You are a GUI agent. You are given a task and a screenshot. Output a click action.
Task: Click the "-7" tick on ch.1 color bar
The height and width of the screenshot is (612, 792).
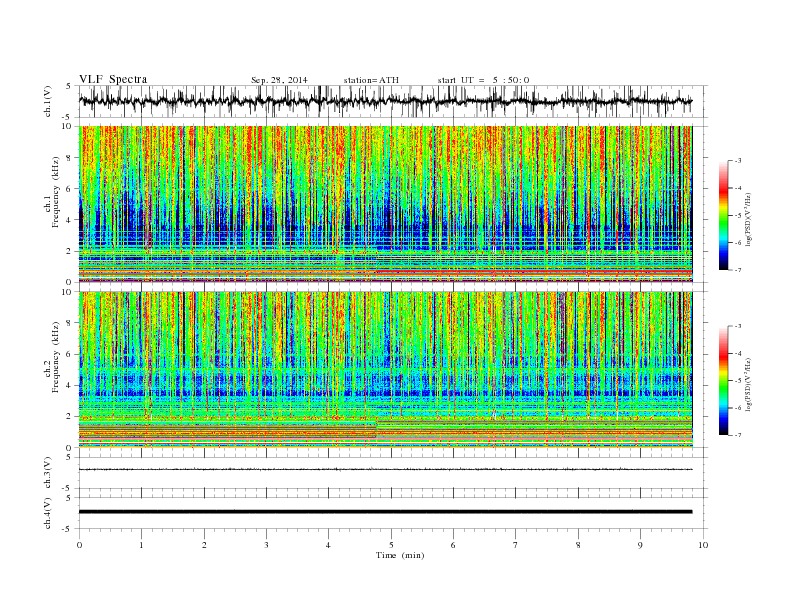click(738, 270)
